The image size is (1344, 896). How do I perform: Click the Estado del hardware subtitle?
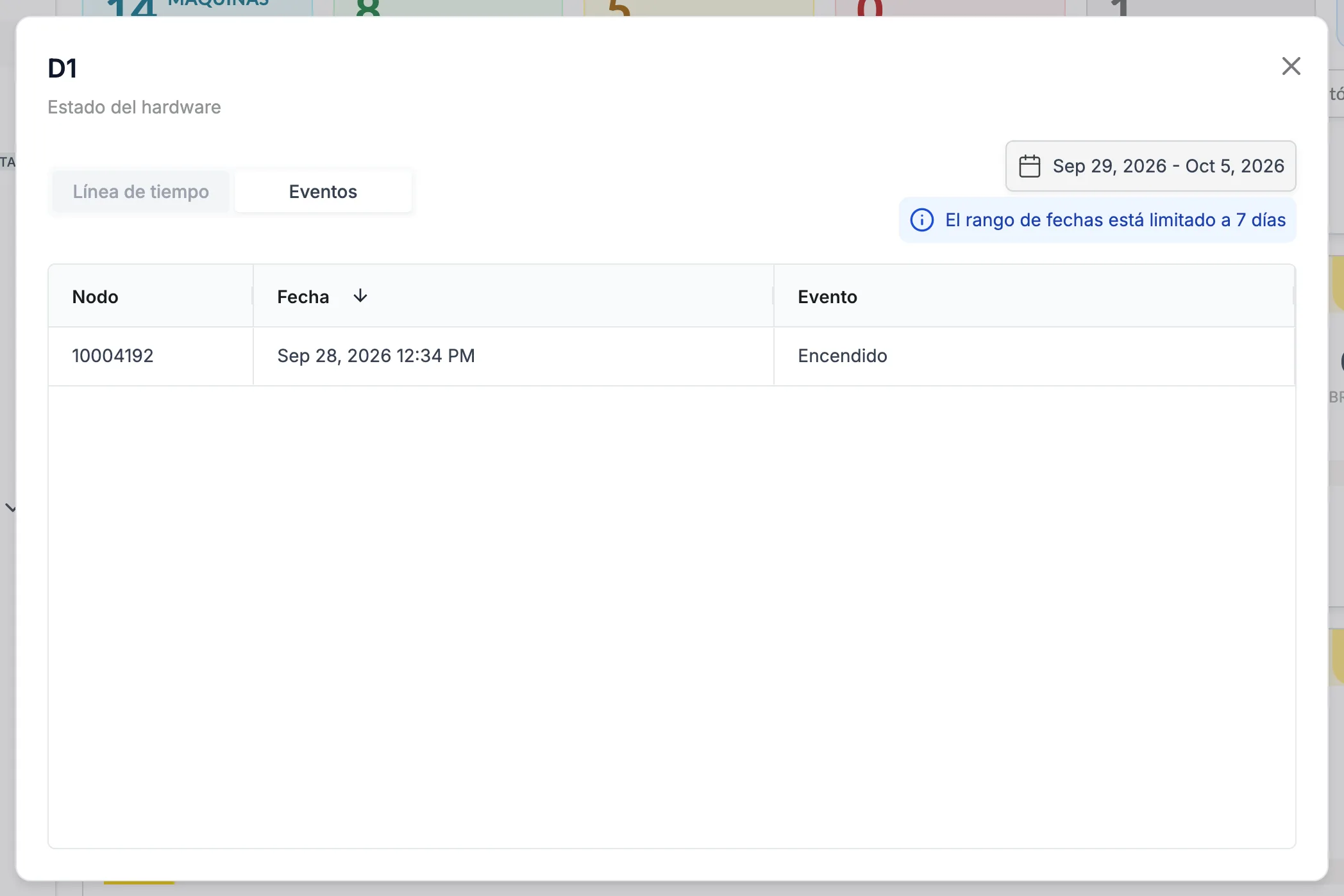point(134,107)
